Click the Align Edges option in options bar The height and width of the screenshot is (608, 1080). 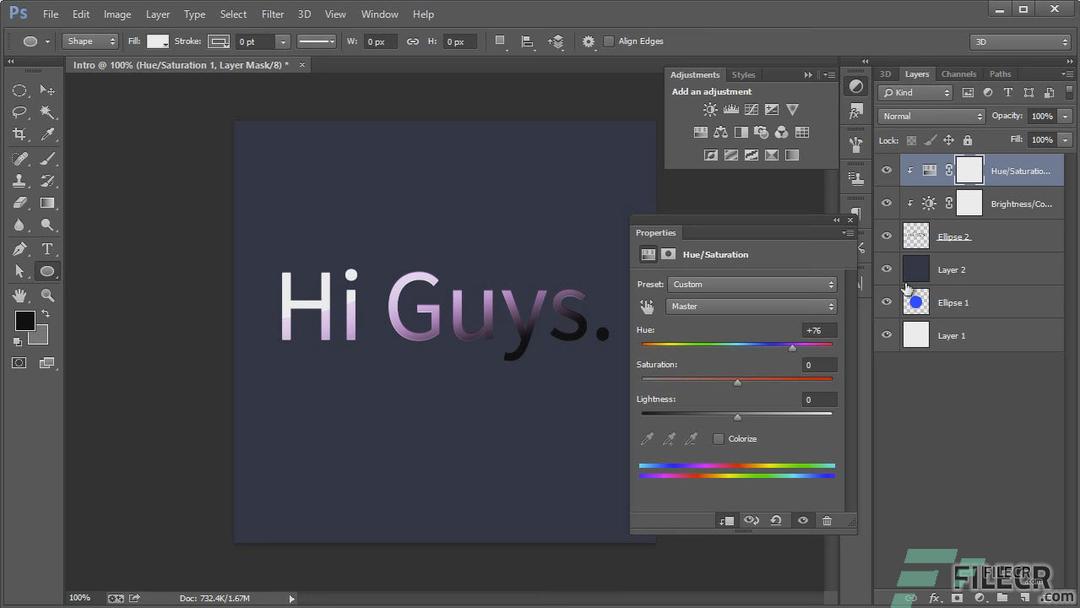pyautogui.click(x=610, y=41)
